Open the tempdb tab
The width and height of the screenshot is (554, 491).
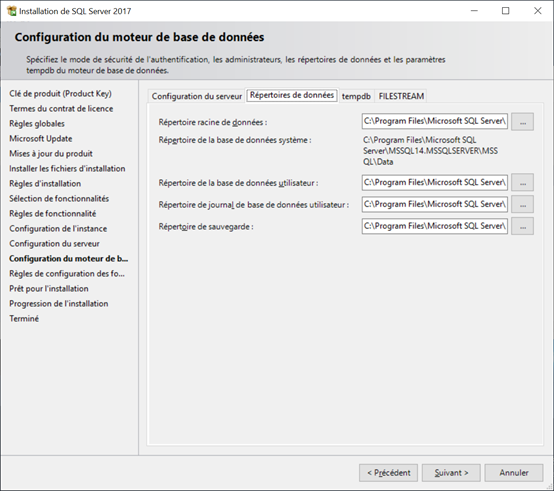356,96
